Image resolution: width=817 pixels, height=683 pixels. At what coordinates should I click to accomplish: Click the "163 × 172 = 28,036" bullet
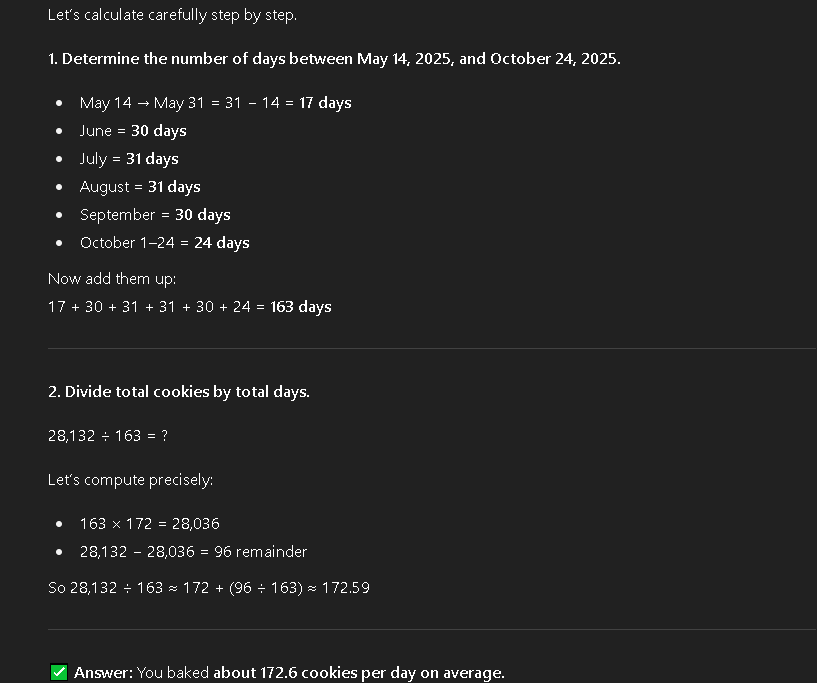[149, 524]
